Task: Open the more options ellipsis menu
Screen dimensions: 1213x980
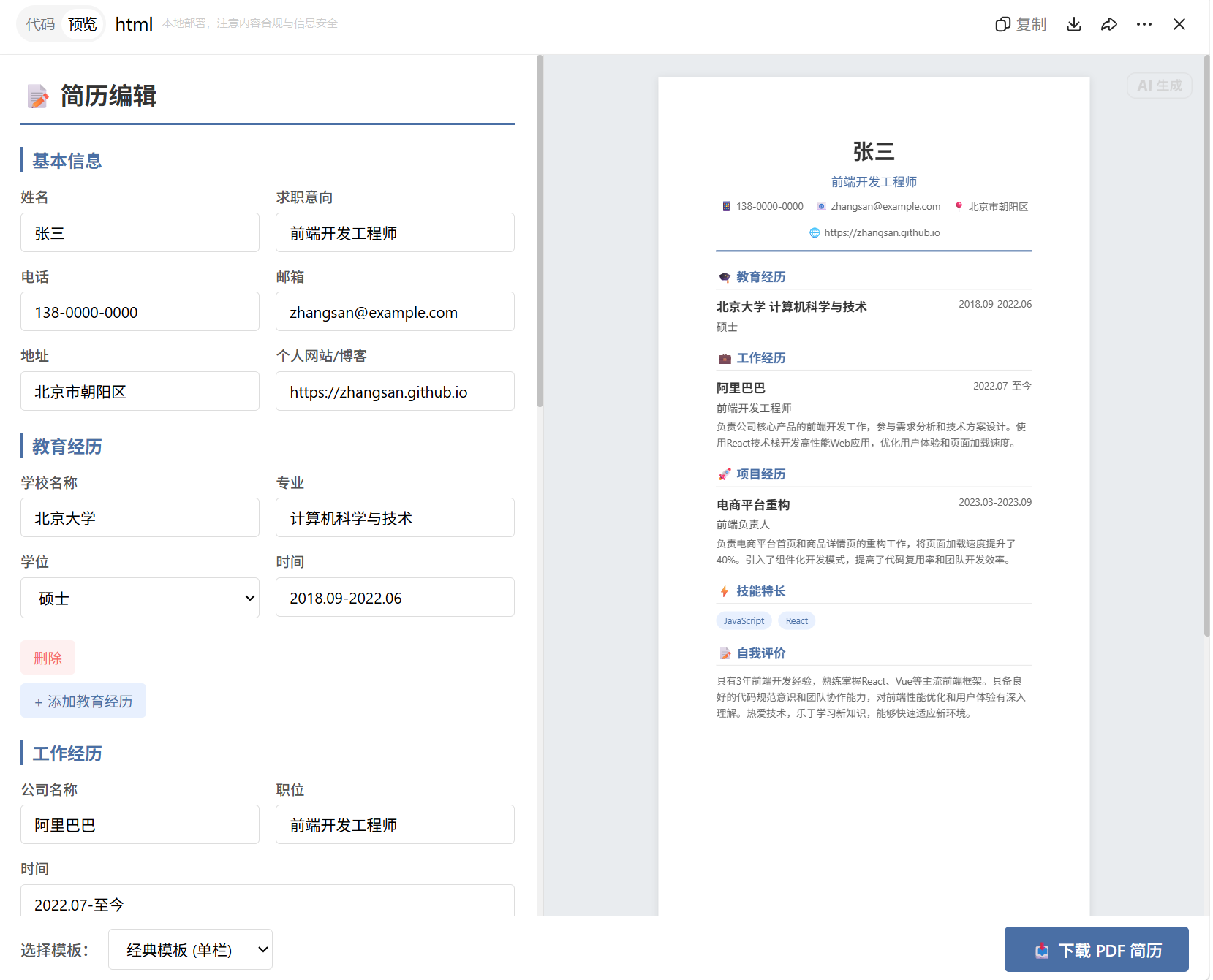Action: click(1144, 24)
